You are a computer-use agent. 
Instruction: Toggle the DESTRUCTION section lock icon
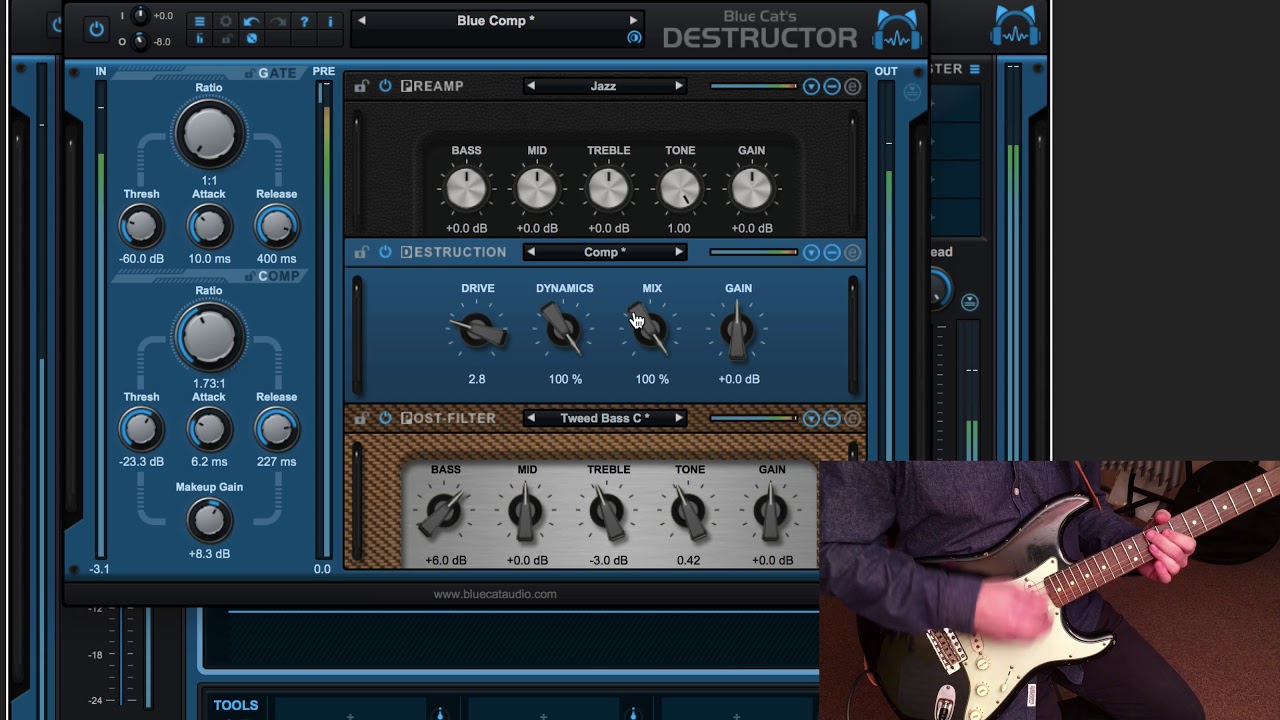pyautogui.click(x=362, y=252)
